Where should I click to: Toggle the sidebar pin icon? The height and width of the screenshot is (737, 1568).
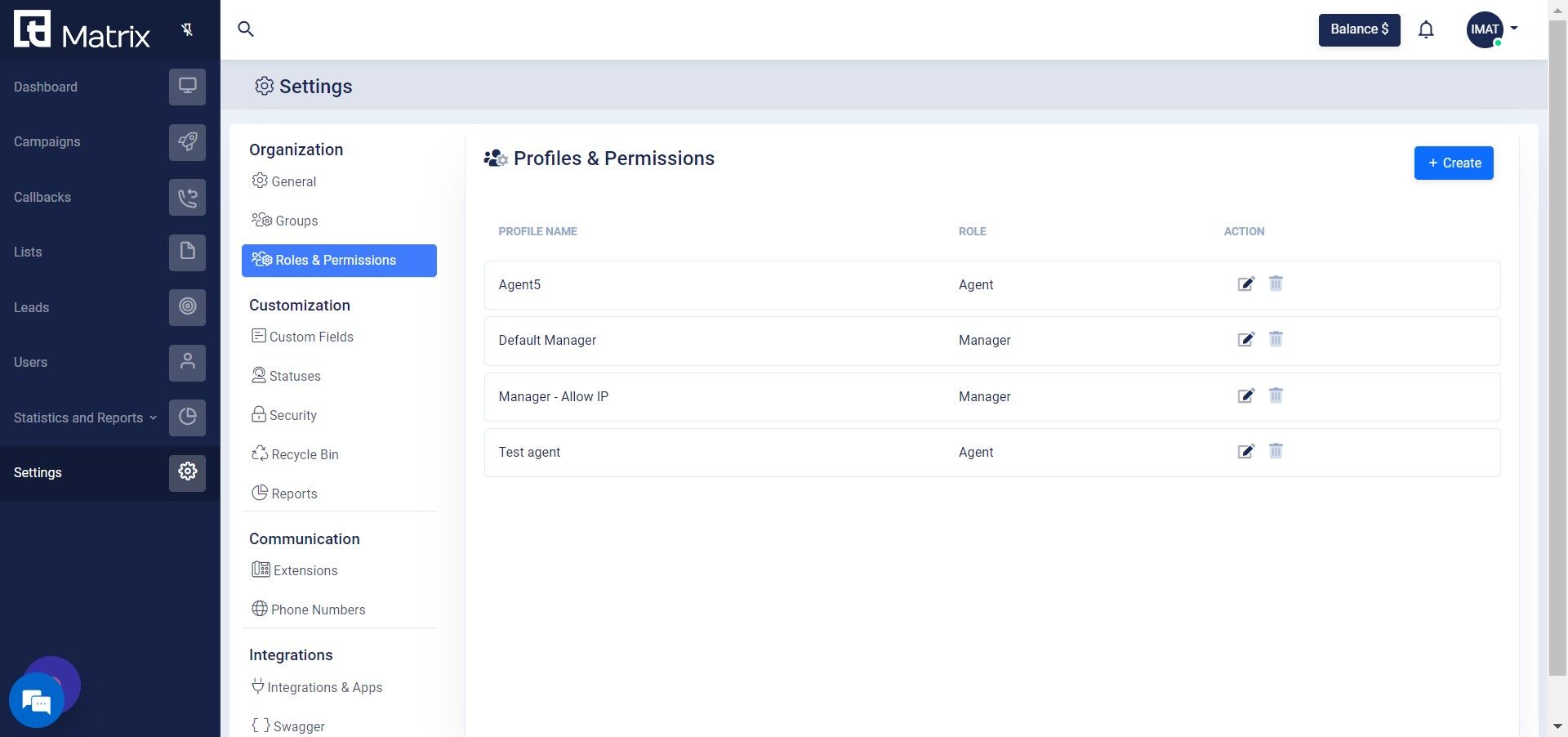(x=187, y=30)
